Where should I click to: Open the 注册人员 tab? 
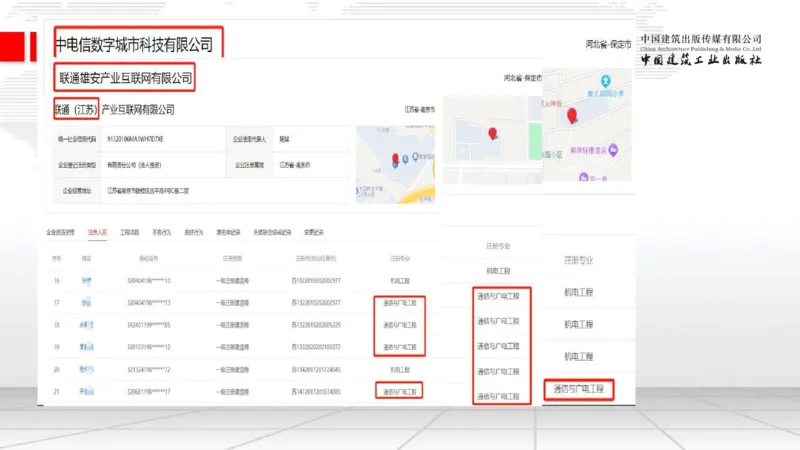[x=97, y=232]
